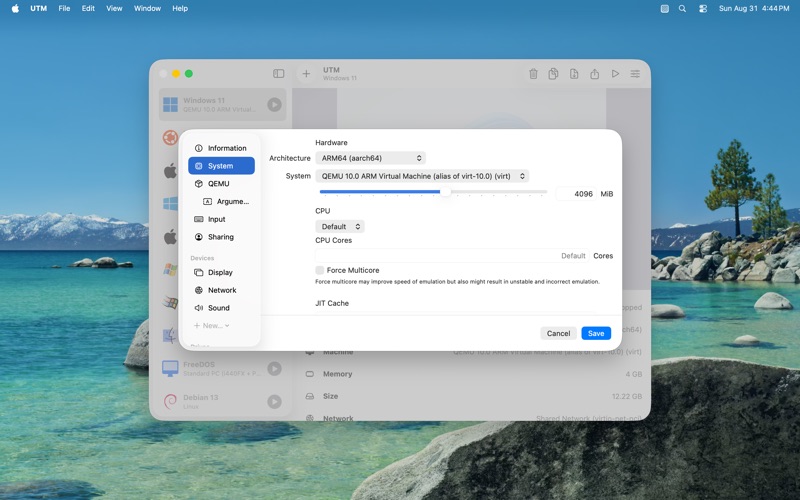Screen dimensions: 800x500
Task: Click the Network row in UTM details
Action: click(473, 418)
